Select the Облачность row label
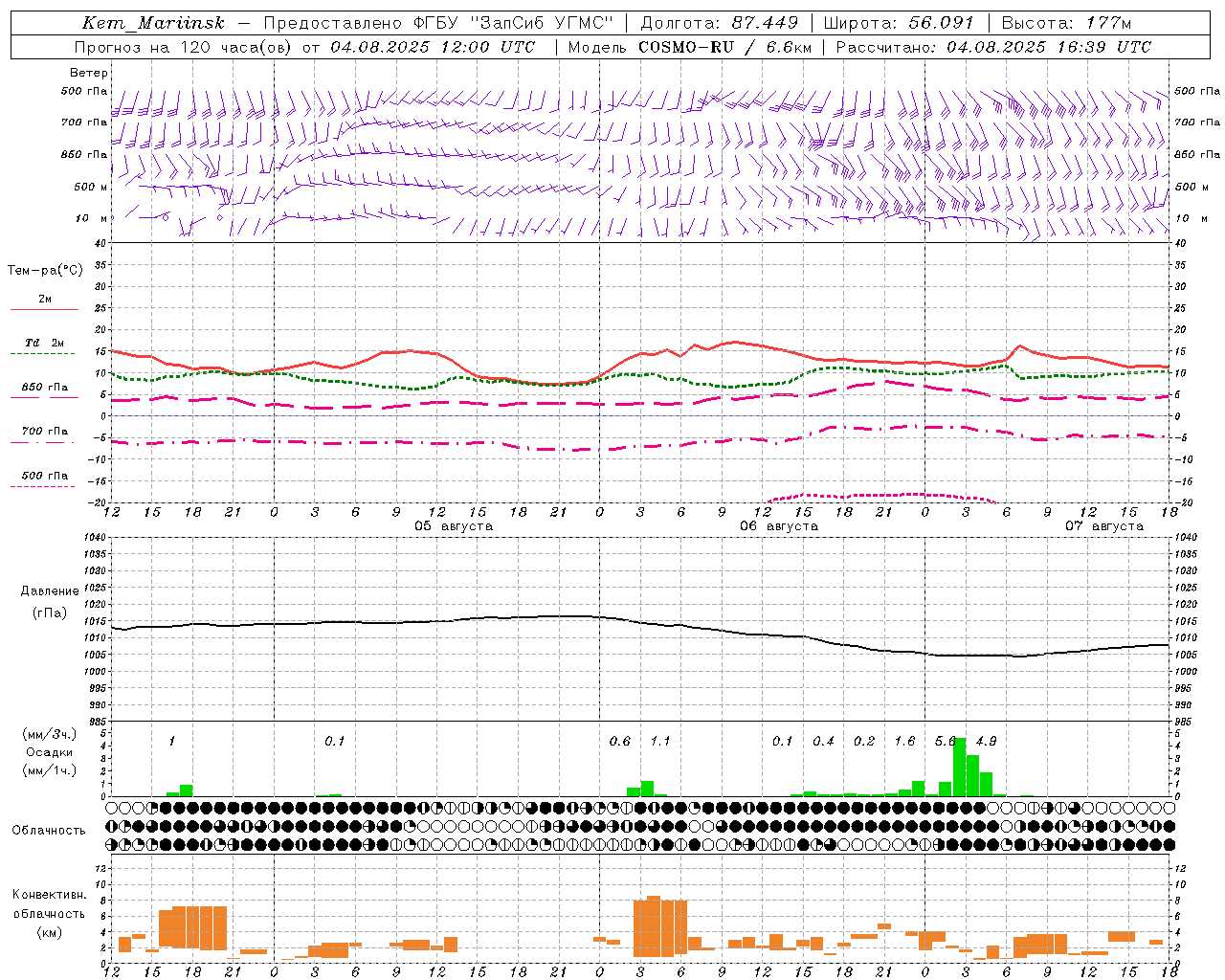The width and height of the screenshot is (1225, 980). click(x=49, y=830)
